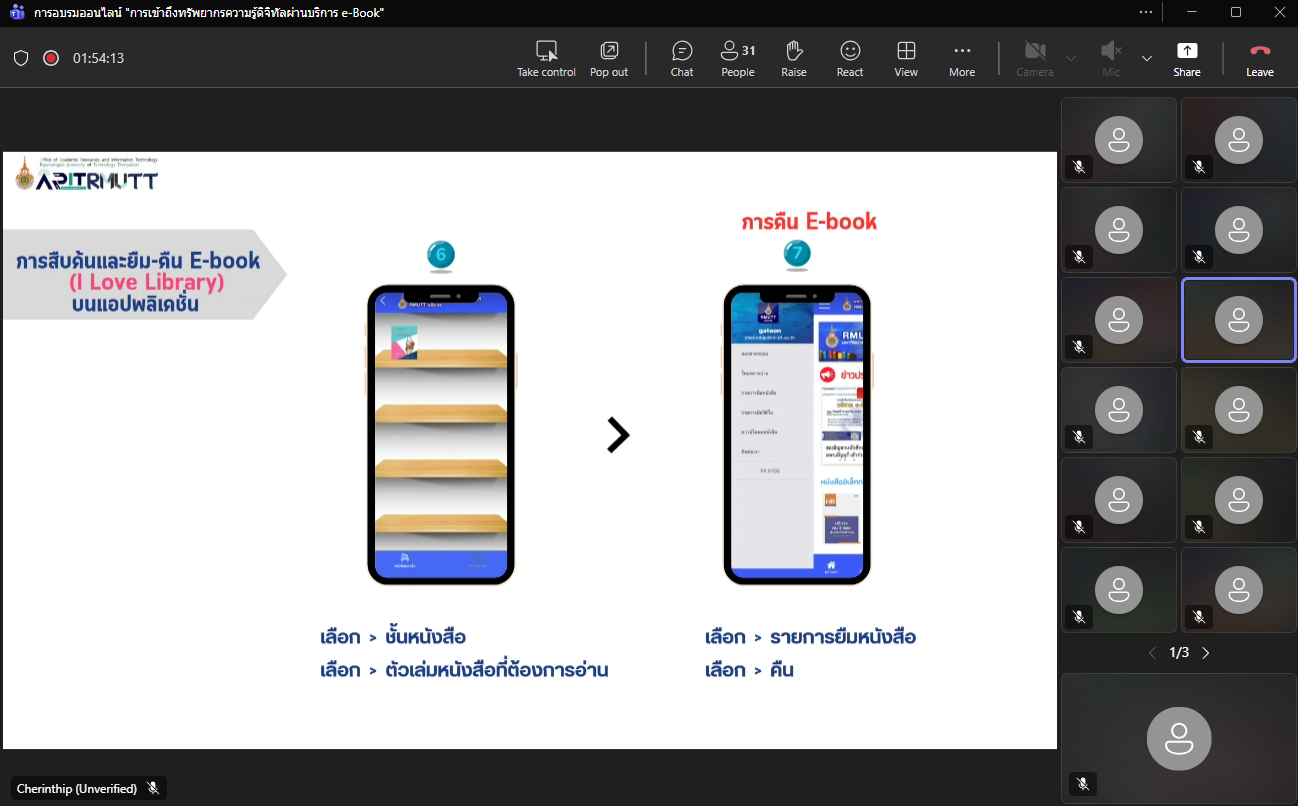Open the More actions menu
This screenshot has height=806, width=1298.
pyautogui.click(x=962, y=58)
